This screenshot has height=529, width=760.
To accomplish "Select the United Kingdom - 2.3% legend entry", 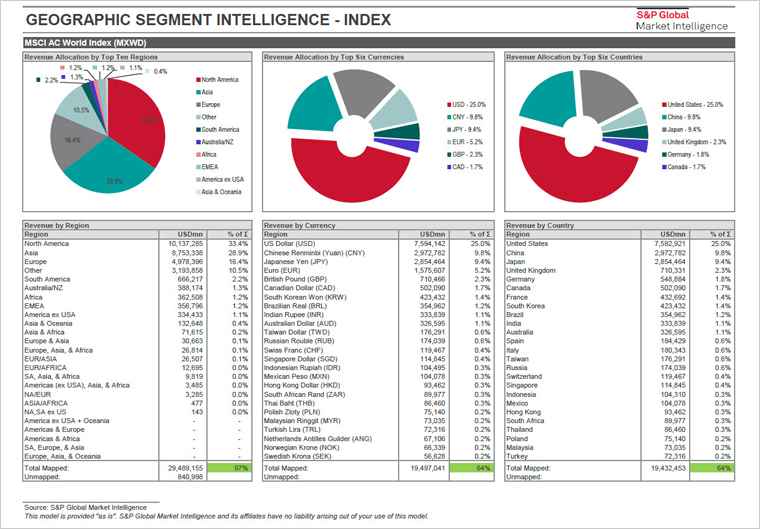I will 694,142.
